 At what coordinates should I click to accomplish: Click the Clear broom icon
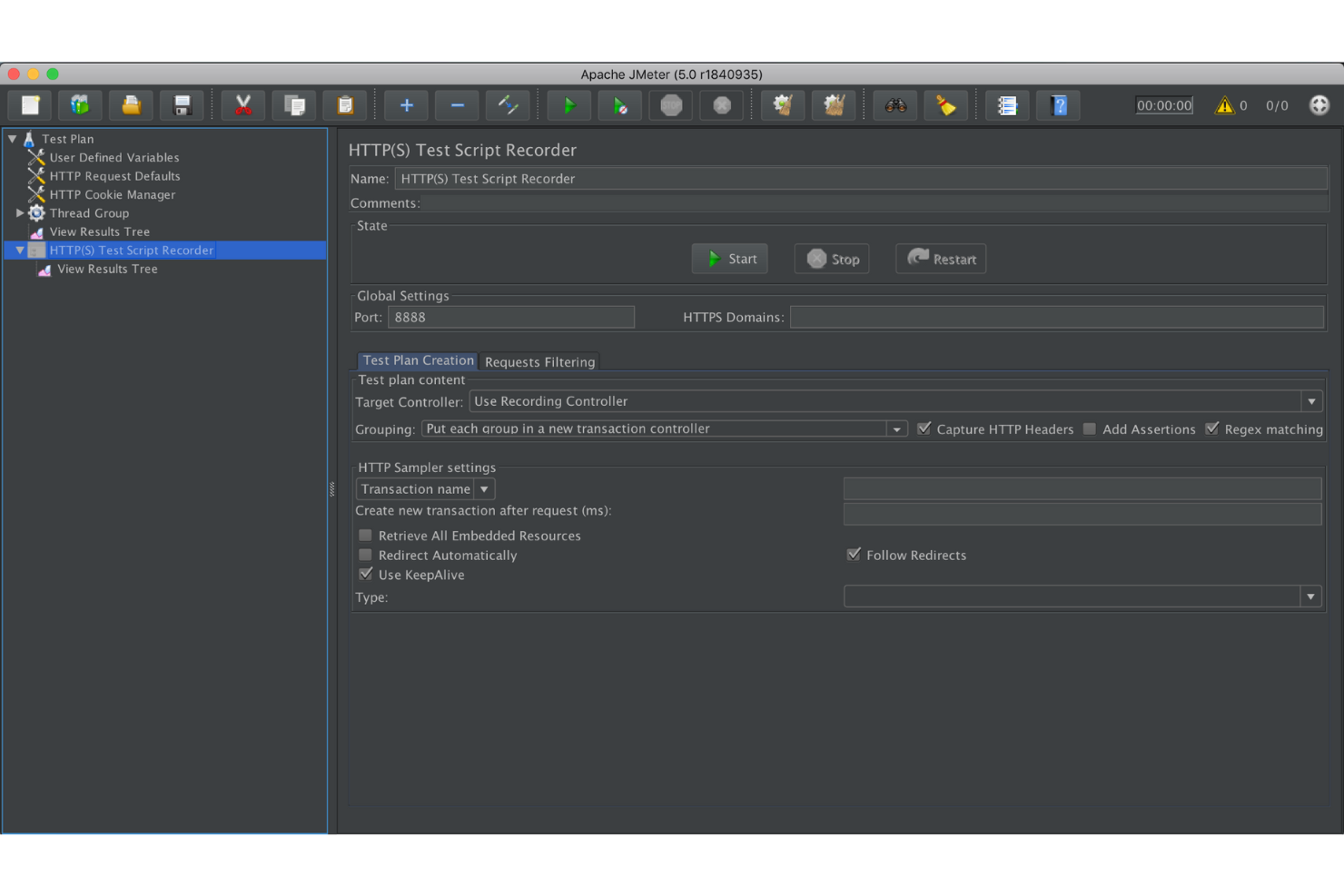(783, 105)
